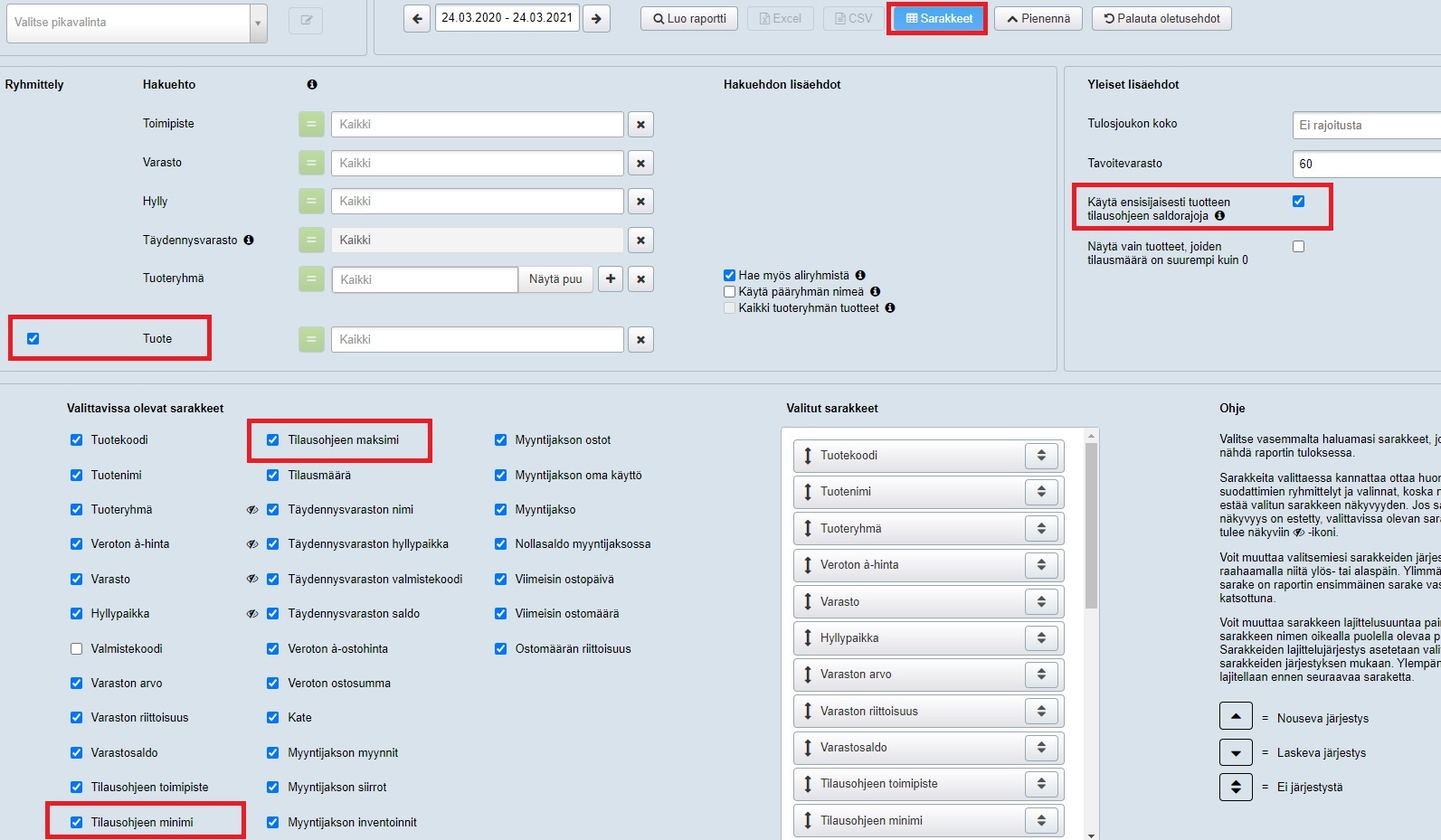
Task: Click the equals operator beside Varasto
Action: (311, 164)
